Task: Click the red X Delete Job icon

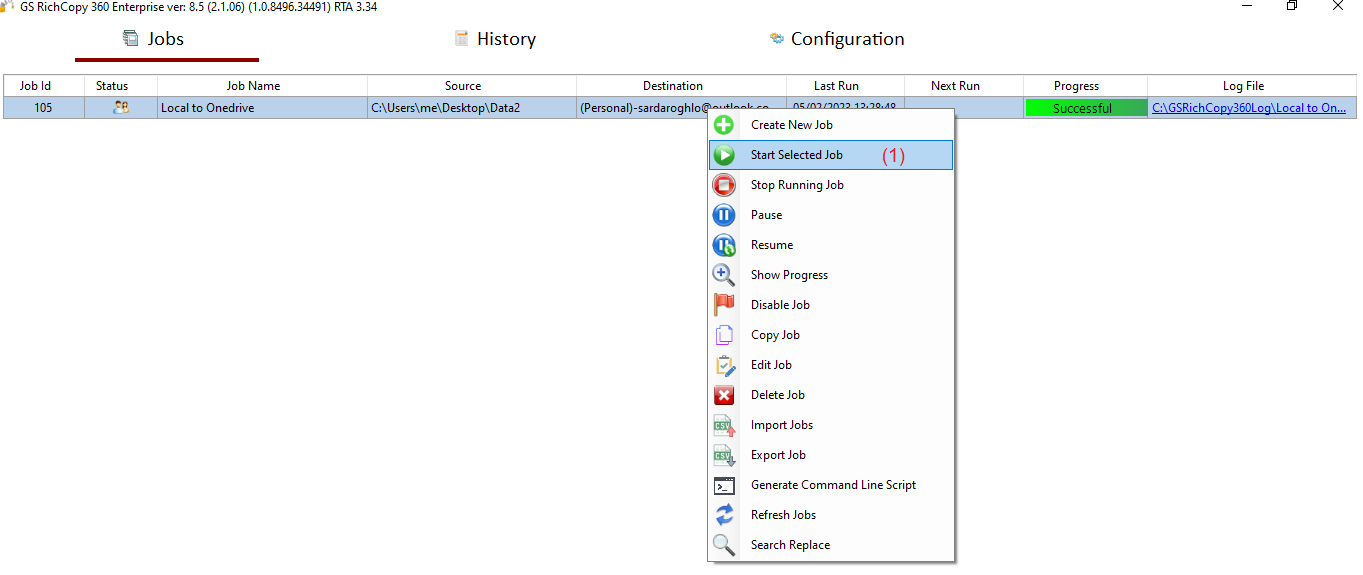Action: point(724,395)
